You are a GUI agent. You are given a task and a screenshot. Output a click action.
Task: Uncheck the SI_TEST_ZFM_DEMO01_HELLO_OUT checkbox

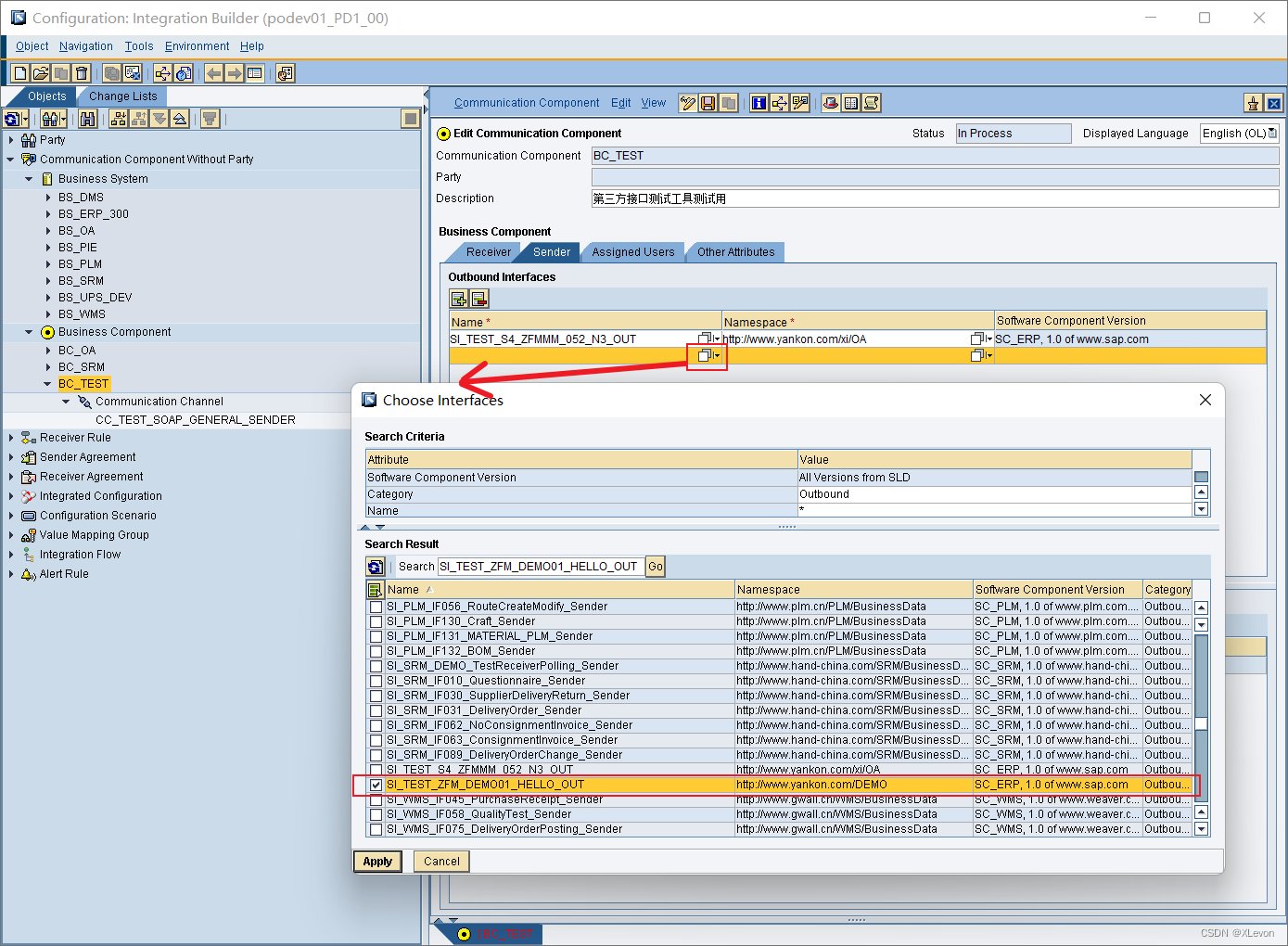376,785
